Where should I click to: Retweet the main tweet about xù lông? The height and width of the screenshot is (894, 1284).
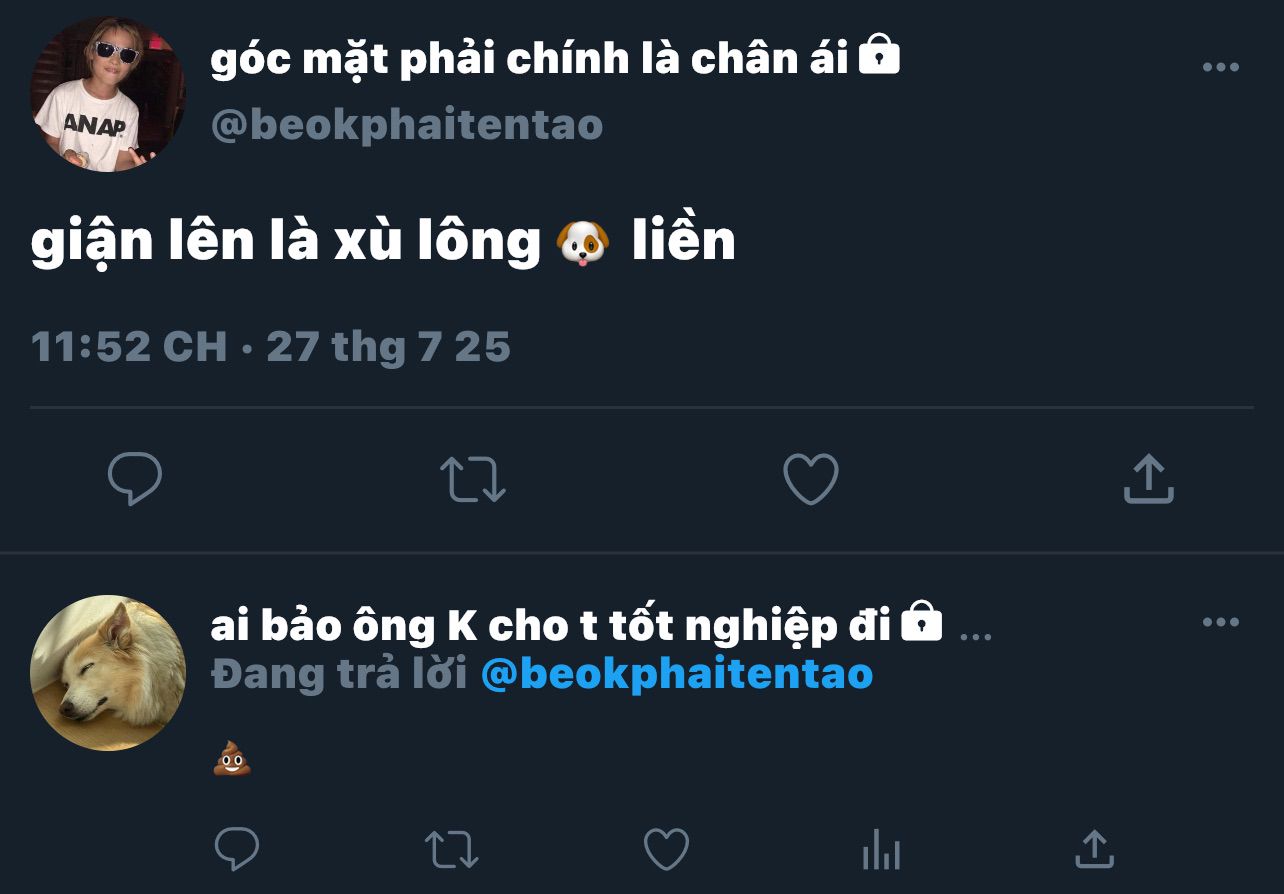[x=473, y=479]
